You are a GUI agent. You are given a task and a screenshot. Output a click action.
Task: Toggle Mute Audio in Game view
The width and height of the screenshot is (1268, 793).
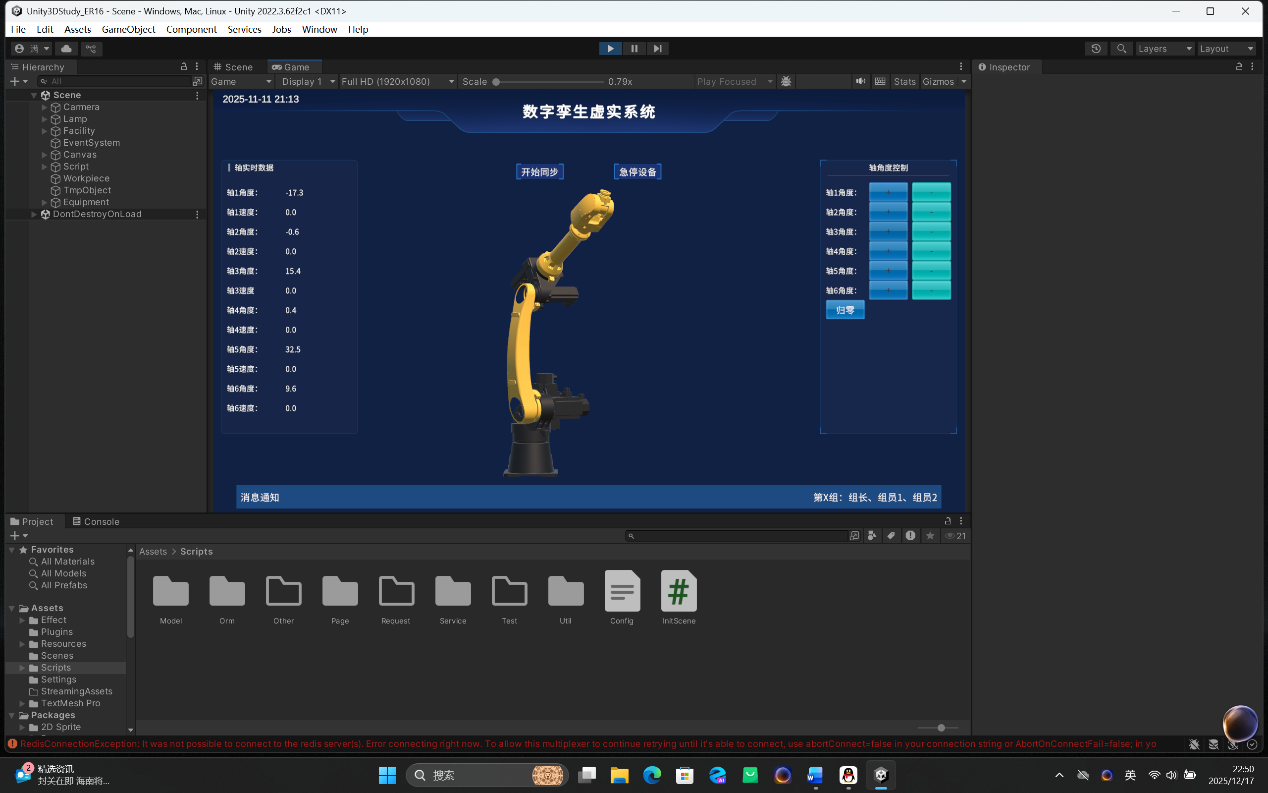(860, 81)
